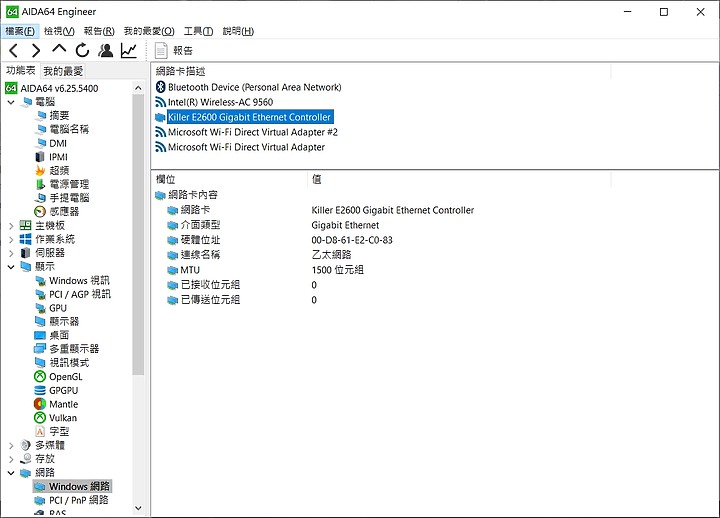Collapse the 顯示 tree node
The image size is (720, 518).
11,266
